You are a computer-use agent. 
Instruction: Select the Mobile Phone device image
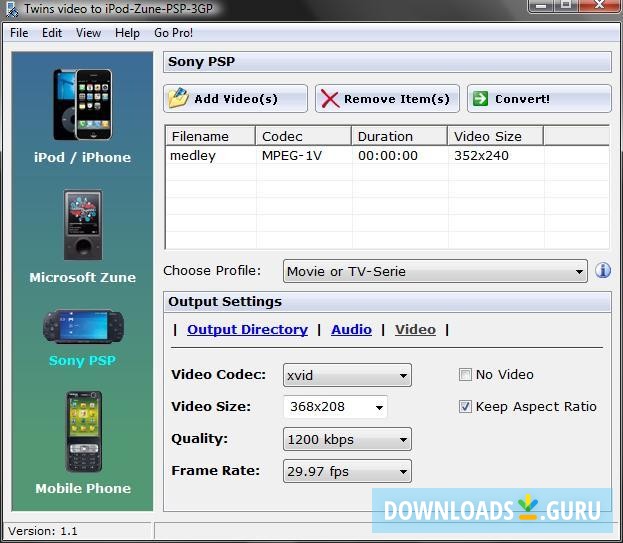pos(83,432)
